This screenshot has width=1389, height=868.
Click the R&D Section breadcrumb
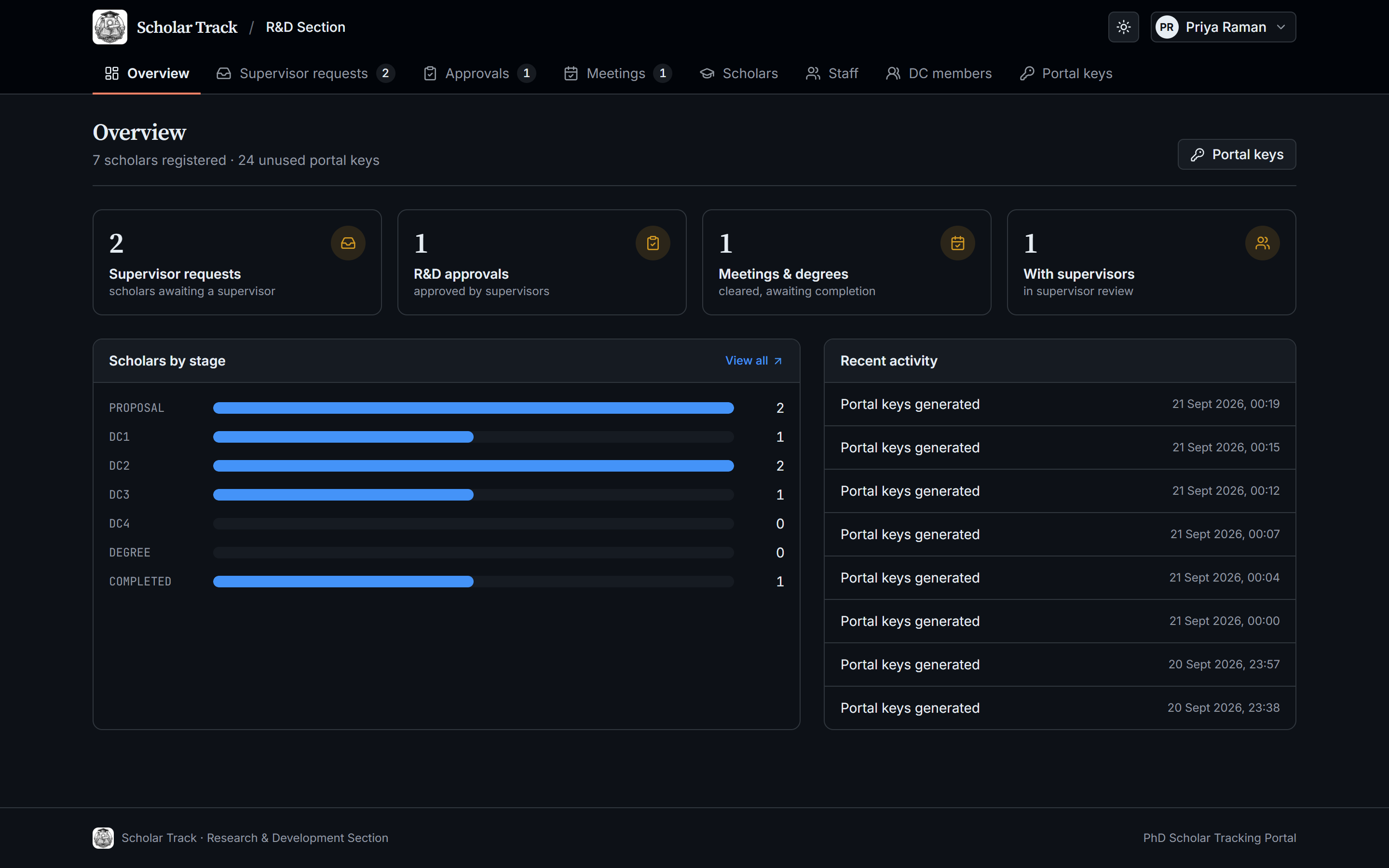pos(305,27)
